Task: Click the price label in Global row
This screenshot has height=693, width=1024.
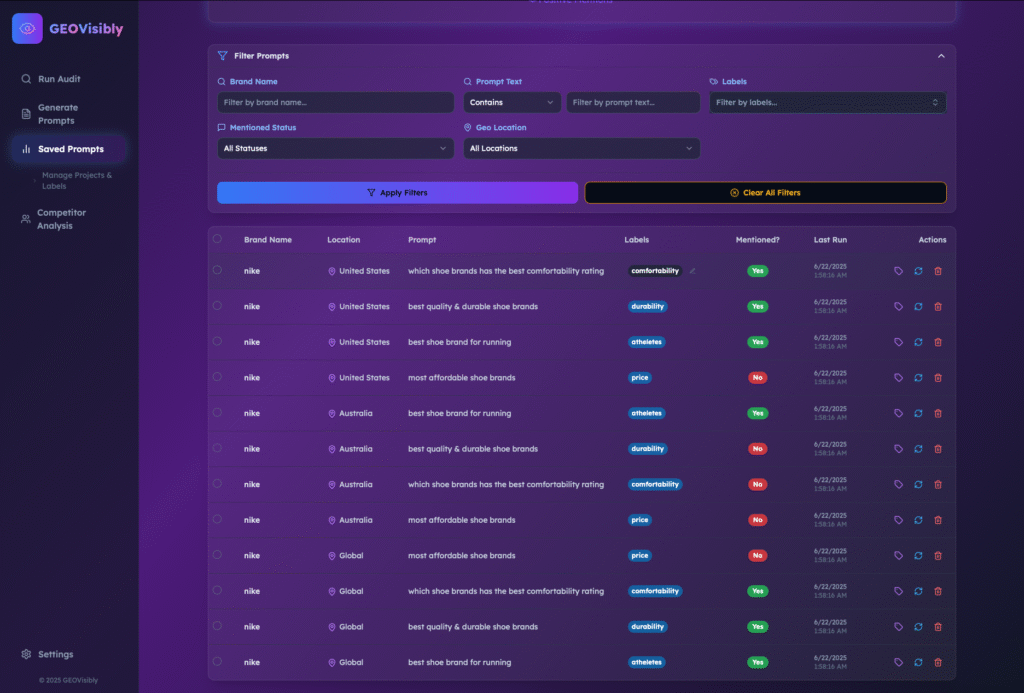Action: (640, 556)
